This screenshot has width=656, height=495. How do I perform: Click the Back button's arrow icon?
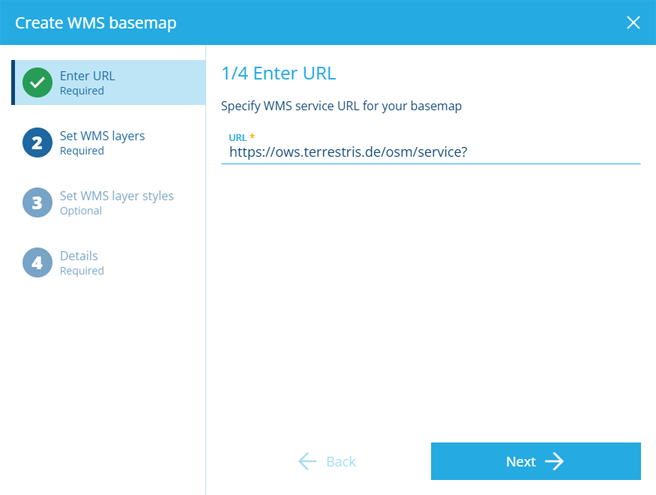(x=307, y=461)
